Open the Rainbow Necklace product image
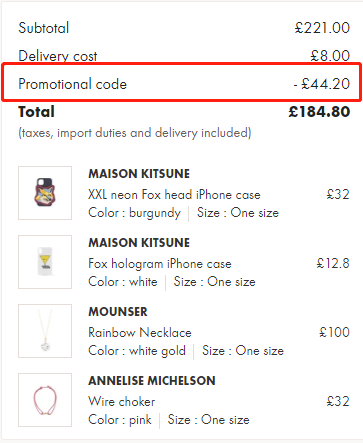The height and width of the screenshot is (443, 363). point(45,331)
